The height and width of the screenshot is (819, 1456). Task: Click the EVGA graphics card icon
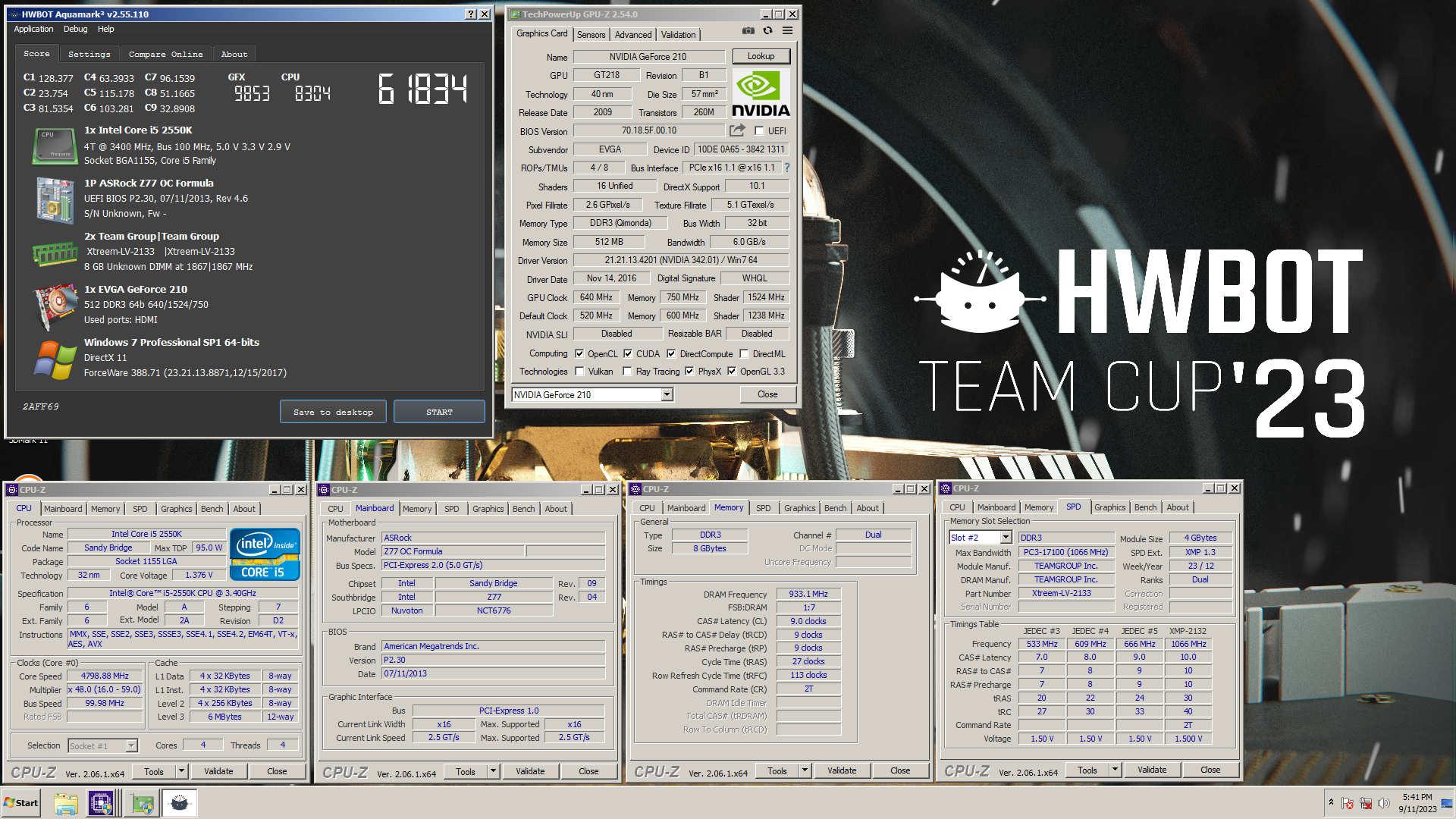[x=55, y=306]
